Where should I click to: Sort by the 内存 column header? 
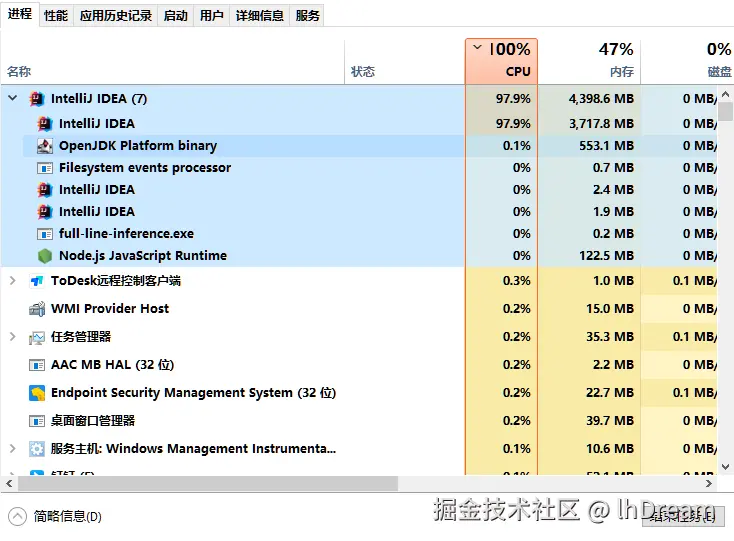coord(589,61)
